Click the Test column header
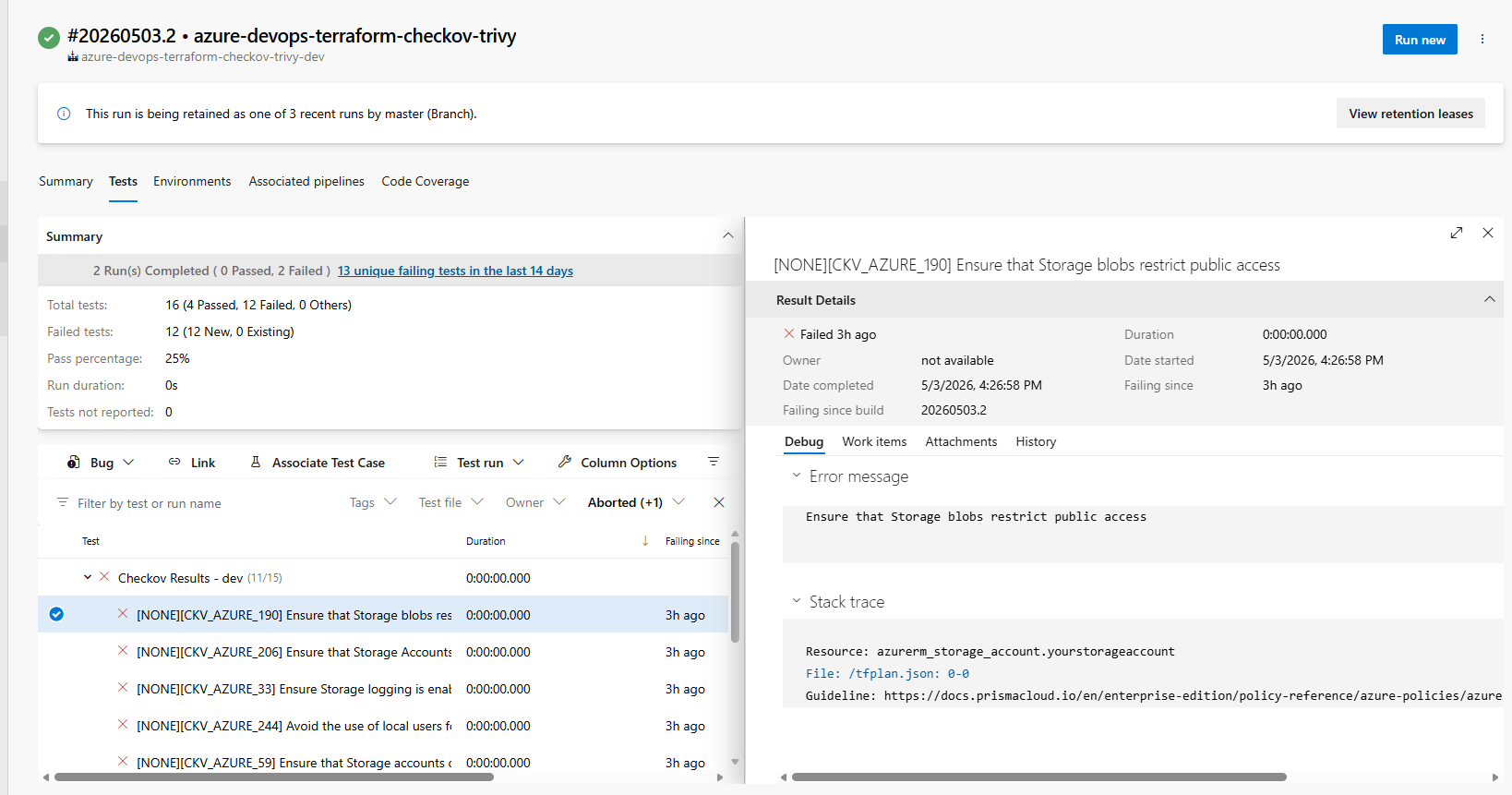 point(90,541)
